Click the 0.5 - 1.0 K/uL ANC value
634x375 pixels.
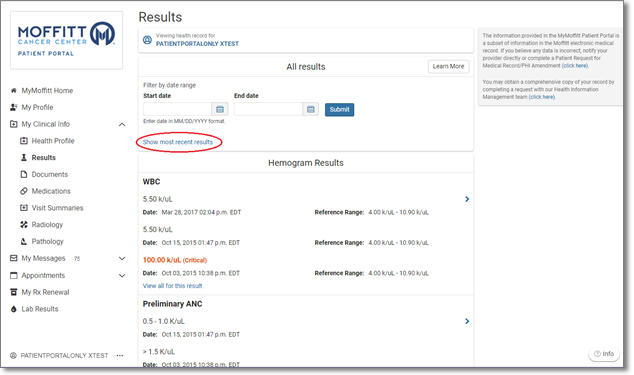163,321
